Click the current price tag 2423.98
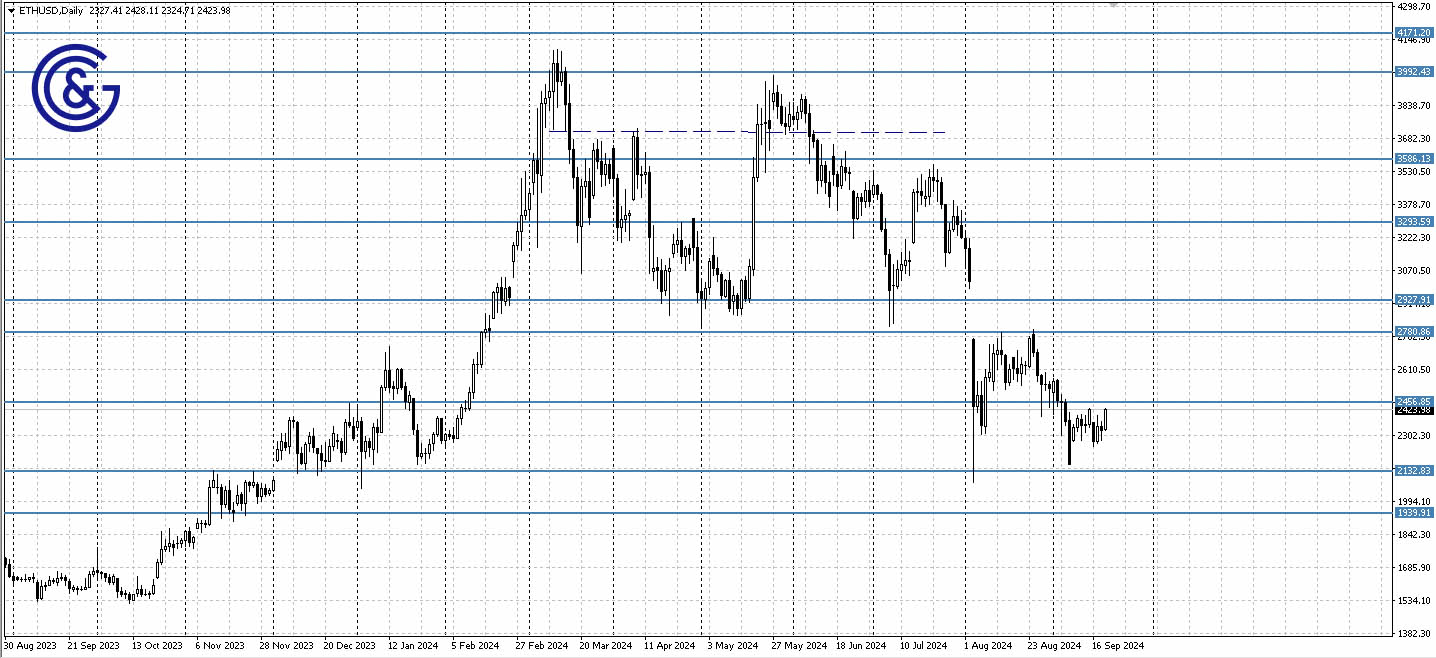This screenshot has height=658, width=1436. [1414, 410]
